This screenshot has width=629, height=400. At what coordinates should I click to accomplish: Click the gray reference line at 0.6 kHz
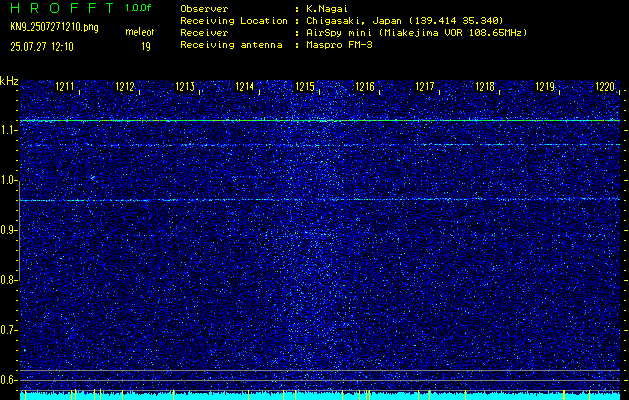pos(320,380)
